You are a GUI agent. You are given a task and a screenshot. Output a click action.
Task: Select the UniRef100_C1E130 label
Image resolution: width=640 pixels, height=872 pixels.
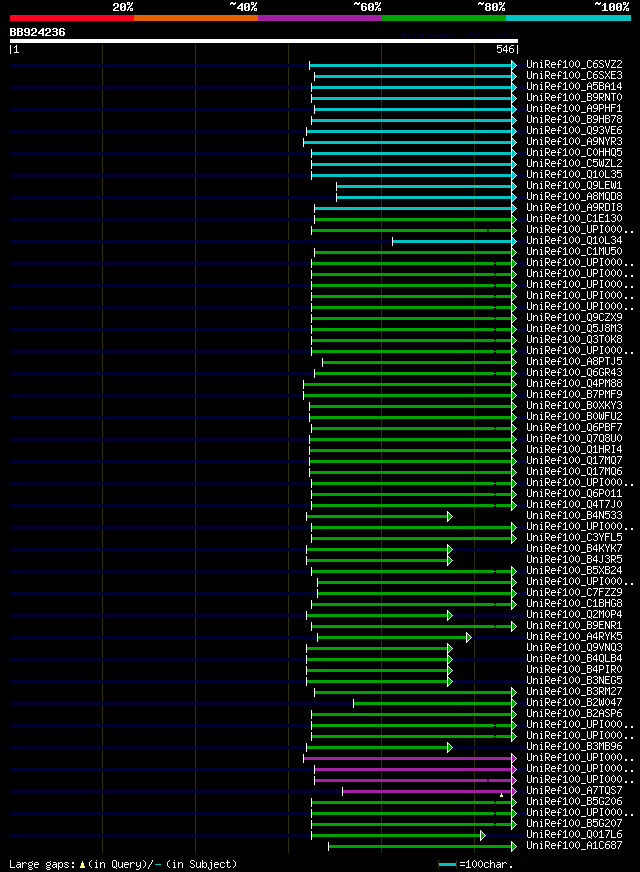coord(574,219)
